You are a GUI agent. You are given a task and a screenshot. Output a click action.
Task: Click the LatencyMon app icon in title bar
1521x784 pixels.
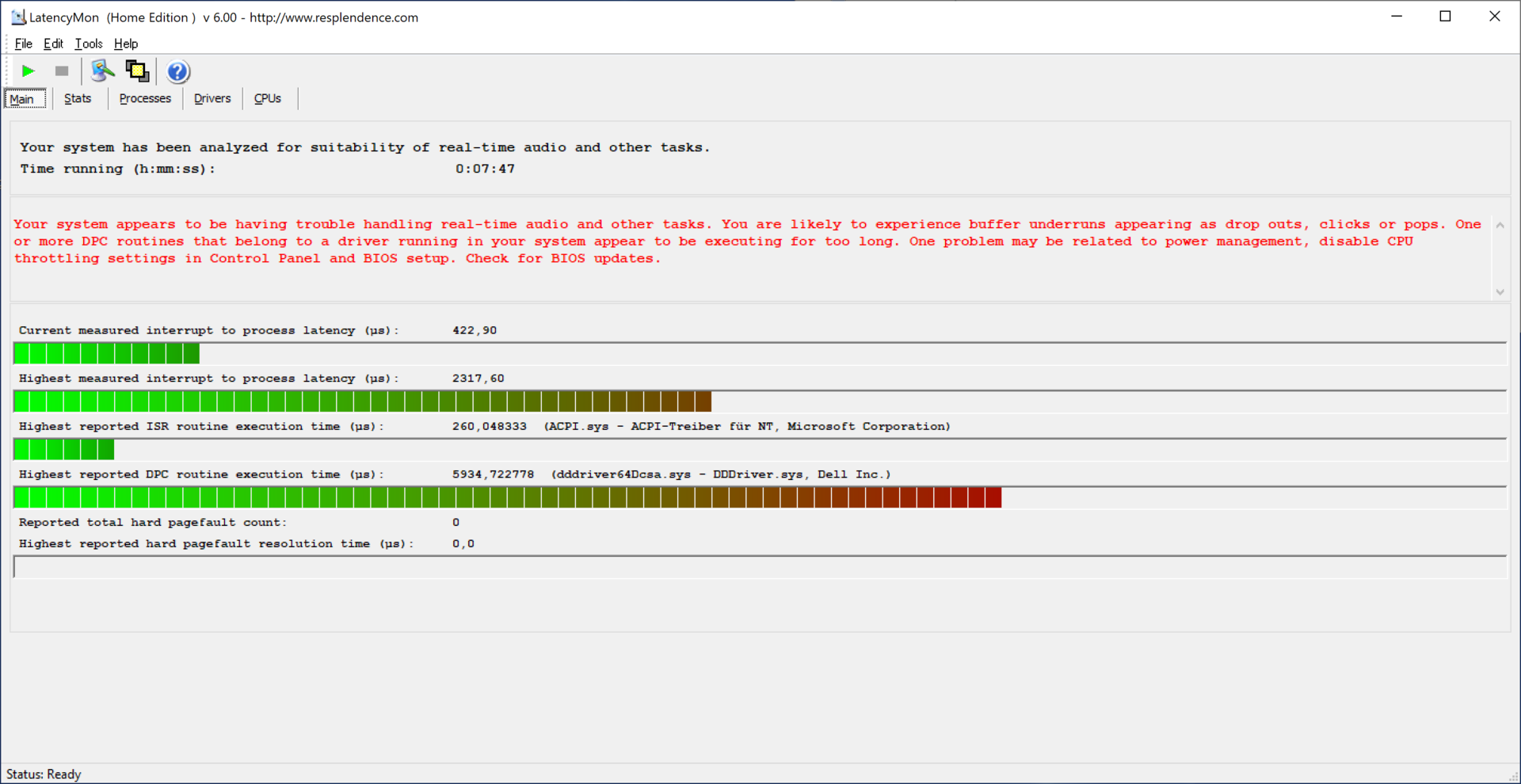pos(18,17)
